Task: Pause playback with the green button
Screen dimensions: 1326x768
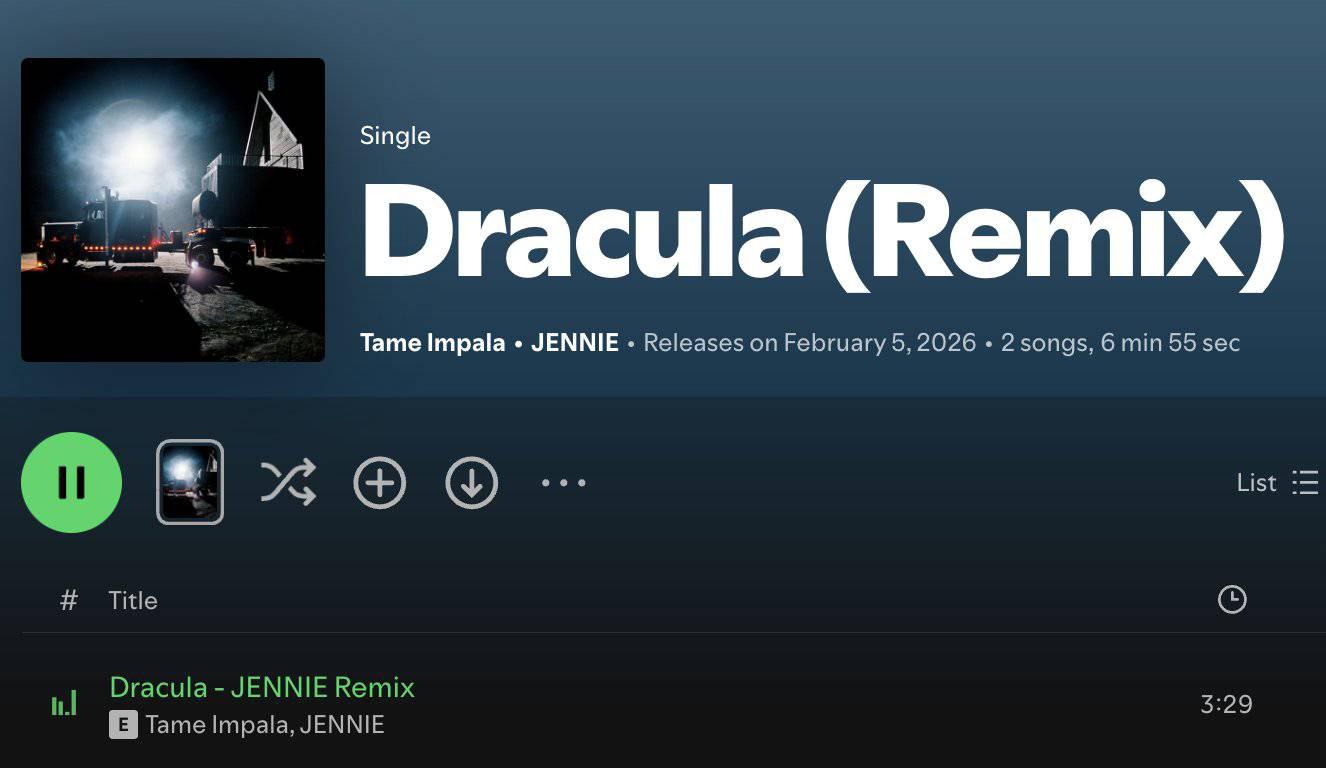Action: [71, 483]
